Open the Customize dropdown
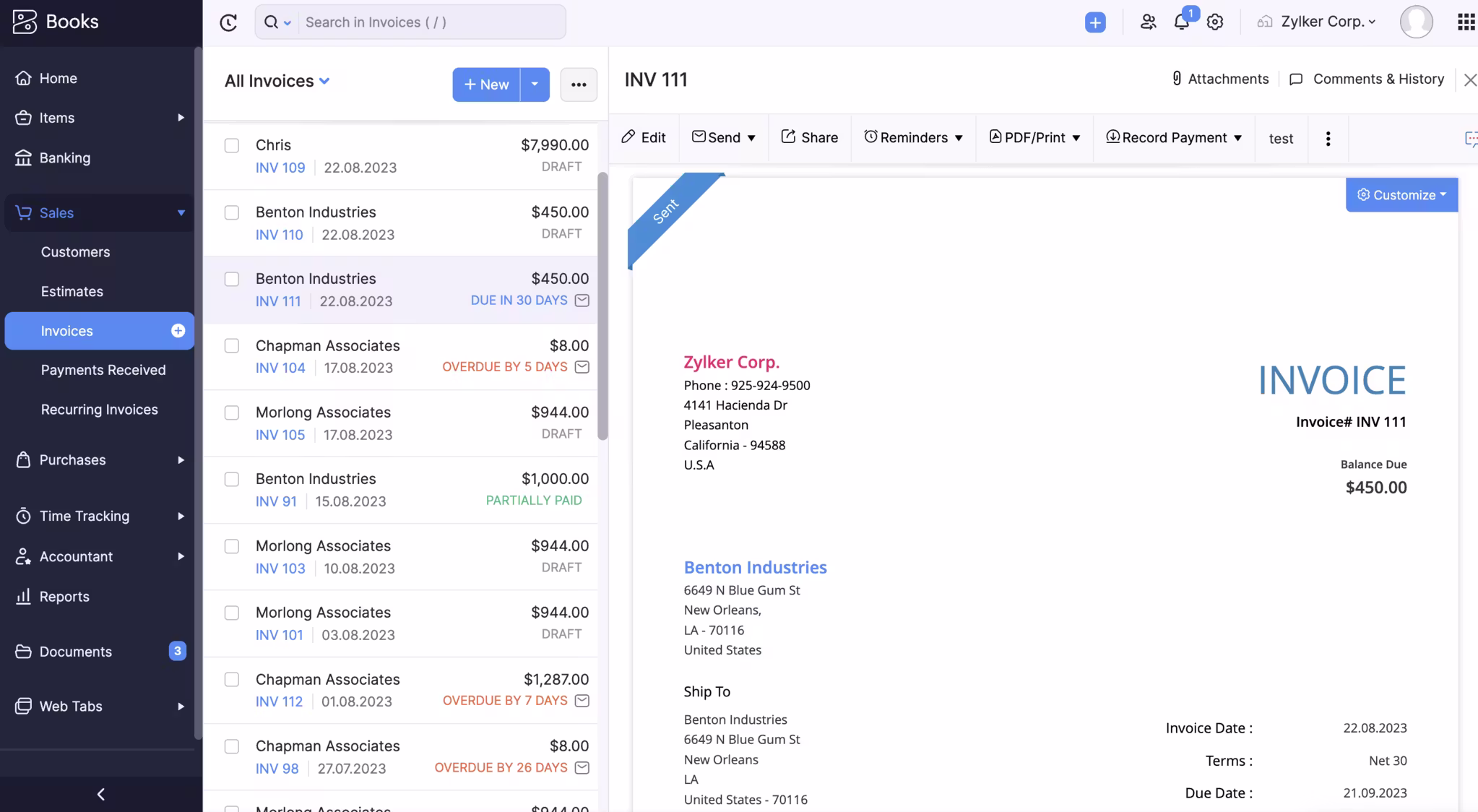 [1401, 195]
